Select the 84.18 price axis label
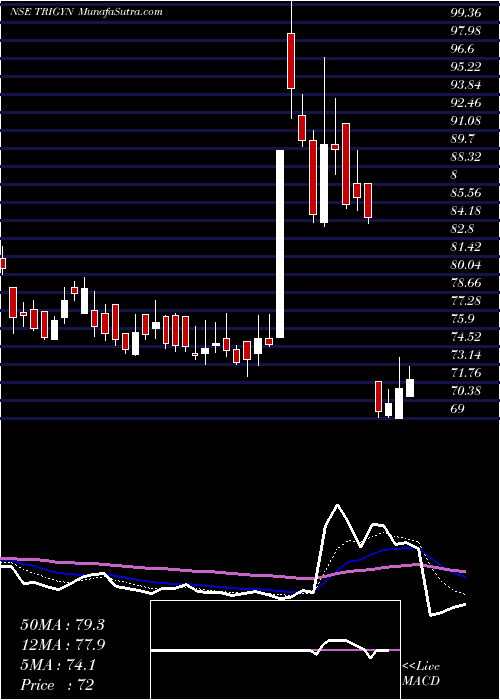The height and width of the screenshot is (700, 500). pyautogui.click(x=466, y=211)
